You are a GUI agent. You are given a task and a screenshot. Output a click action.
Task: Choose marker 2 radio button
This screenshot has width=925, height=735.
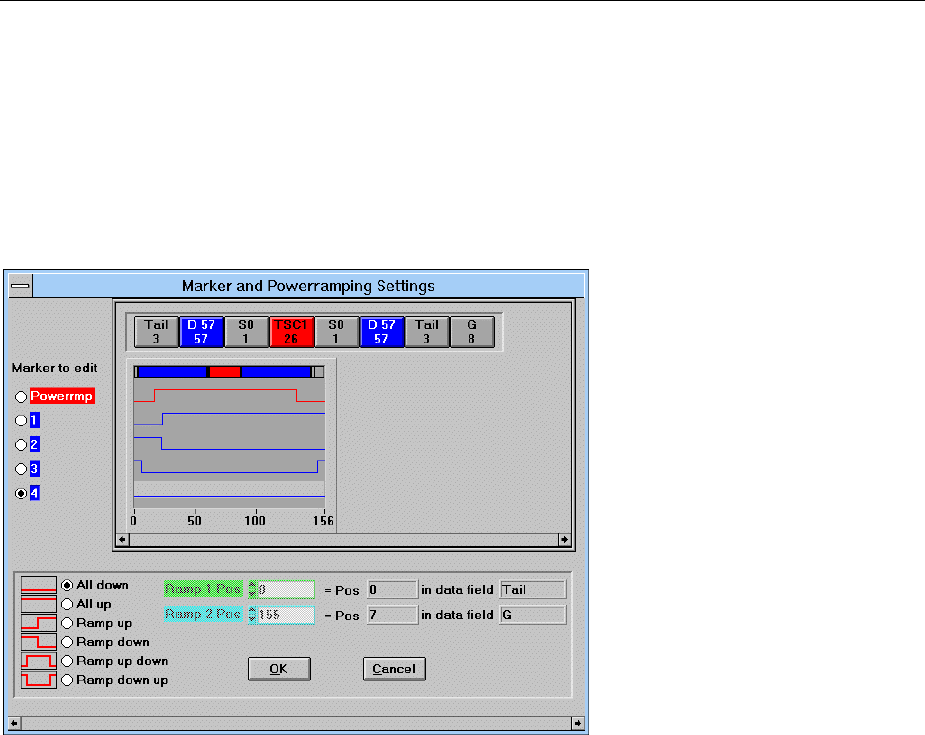[x=21, y=445]
